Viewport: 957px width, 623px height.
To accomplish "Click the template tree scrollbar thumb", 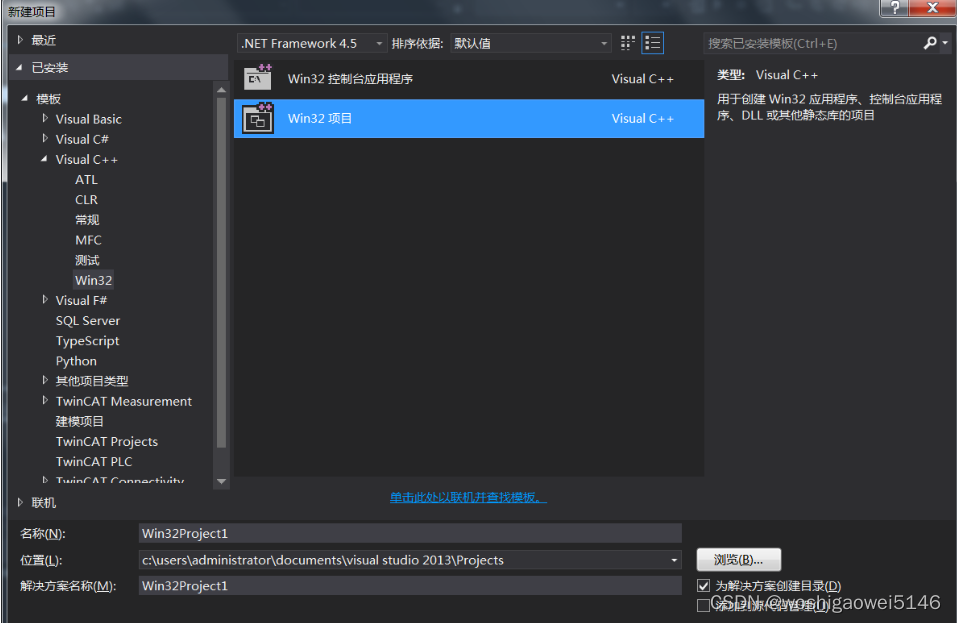I will (222, 273).
